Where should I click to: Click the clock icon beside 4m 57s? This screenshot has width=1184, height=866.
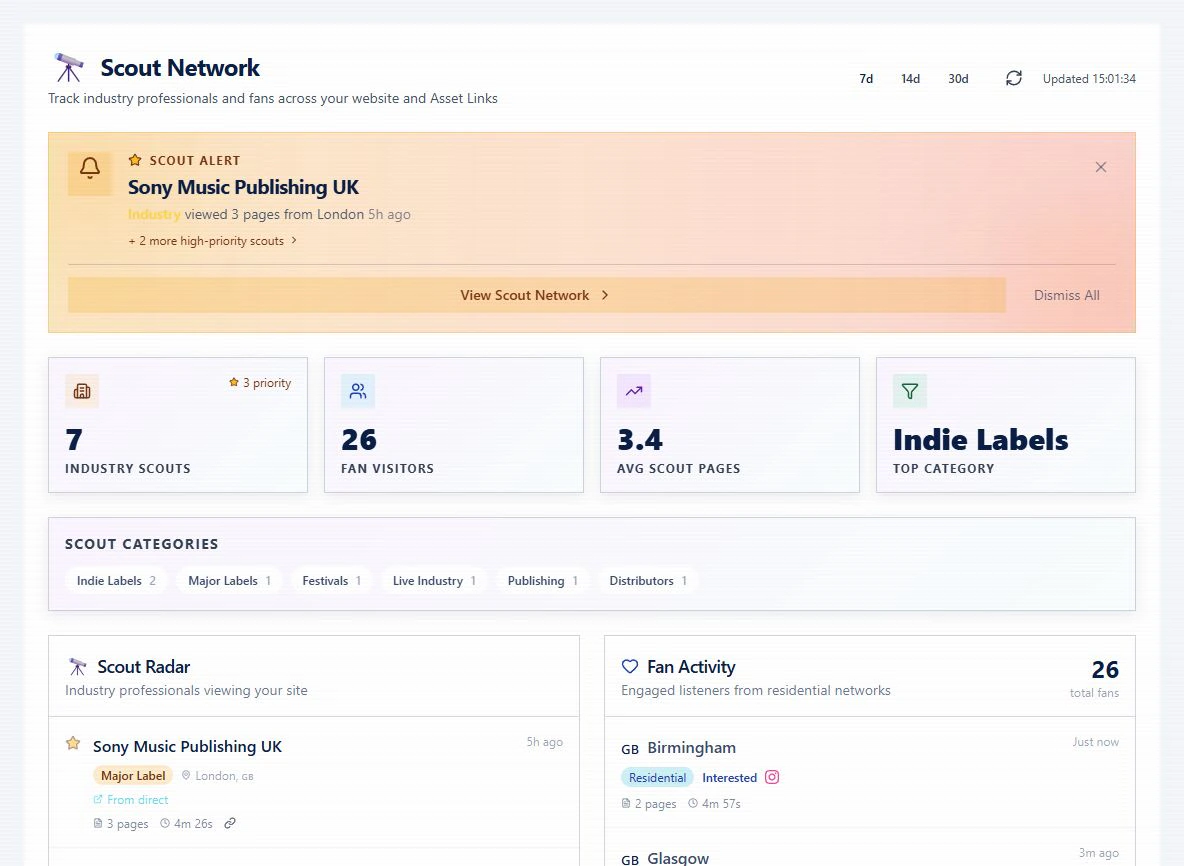[693, 803]
